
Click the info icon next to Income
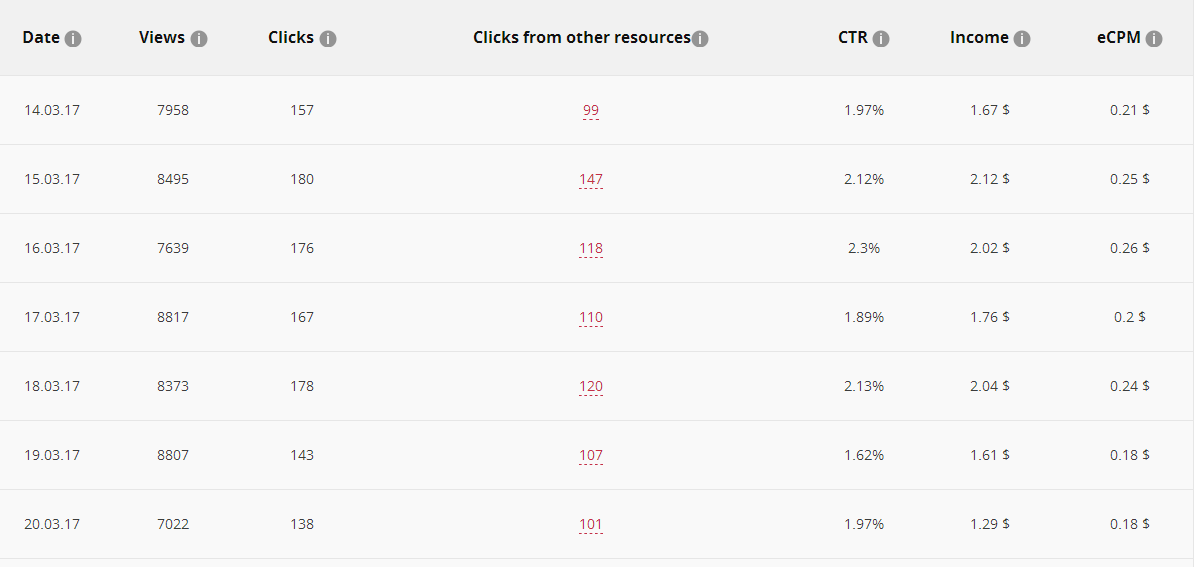(1022, 39)
